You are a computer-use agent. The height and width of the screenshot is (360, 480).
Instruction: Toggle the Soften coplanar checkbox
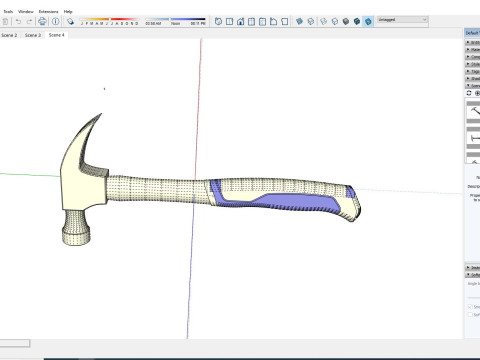click(x=470, y=315)
